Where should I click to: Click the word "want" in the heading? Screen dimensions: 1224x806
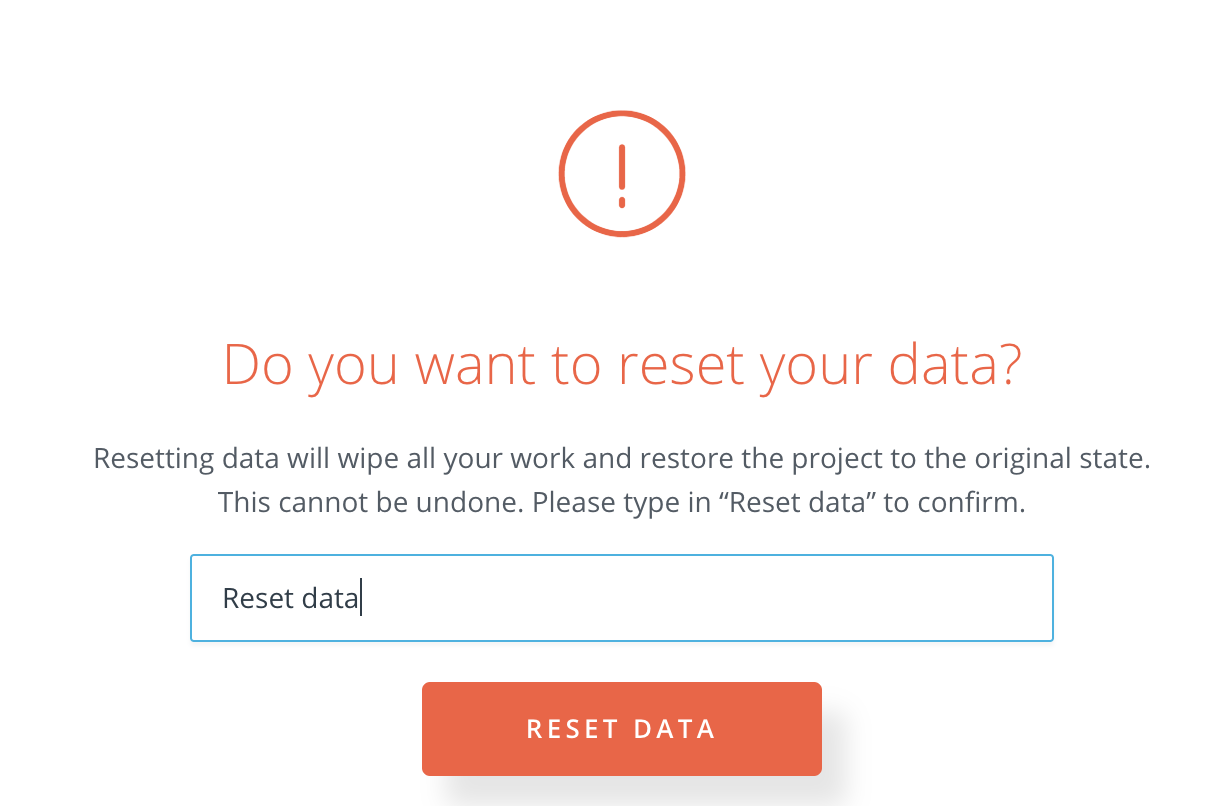click(472, 365)
